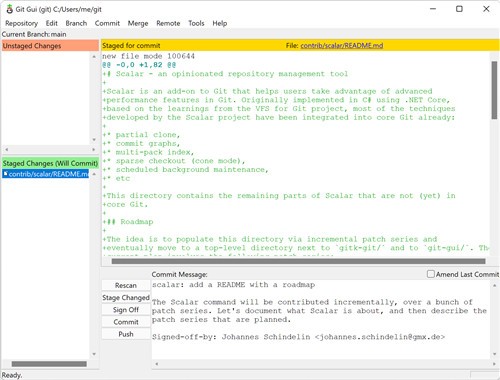The width and height of the screenshot is (500, 380).
Task: Click the down arrow of Unstaged Changes scrollbar
Action: point(94,140)
